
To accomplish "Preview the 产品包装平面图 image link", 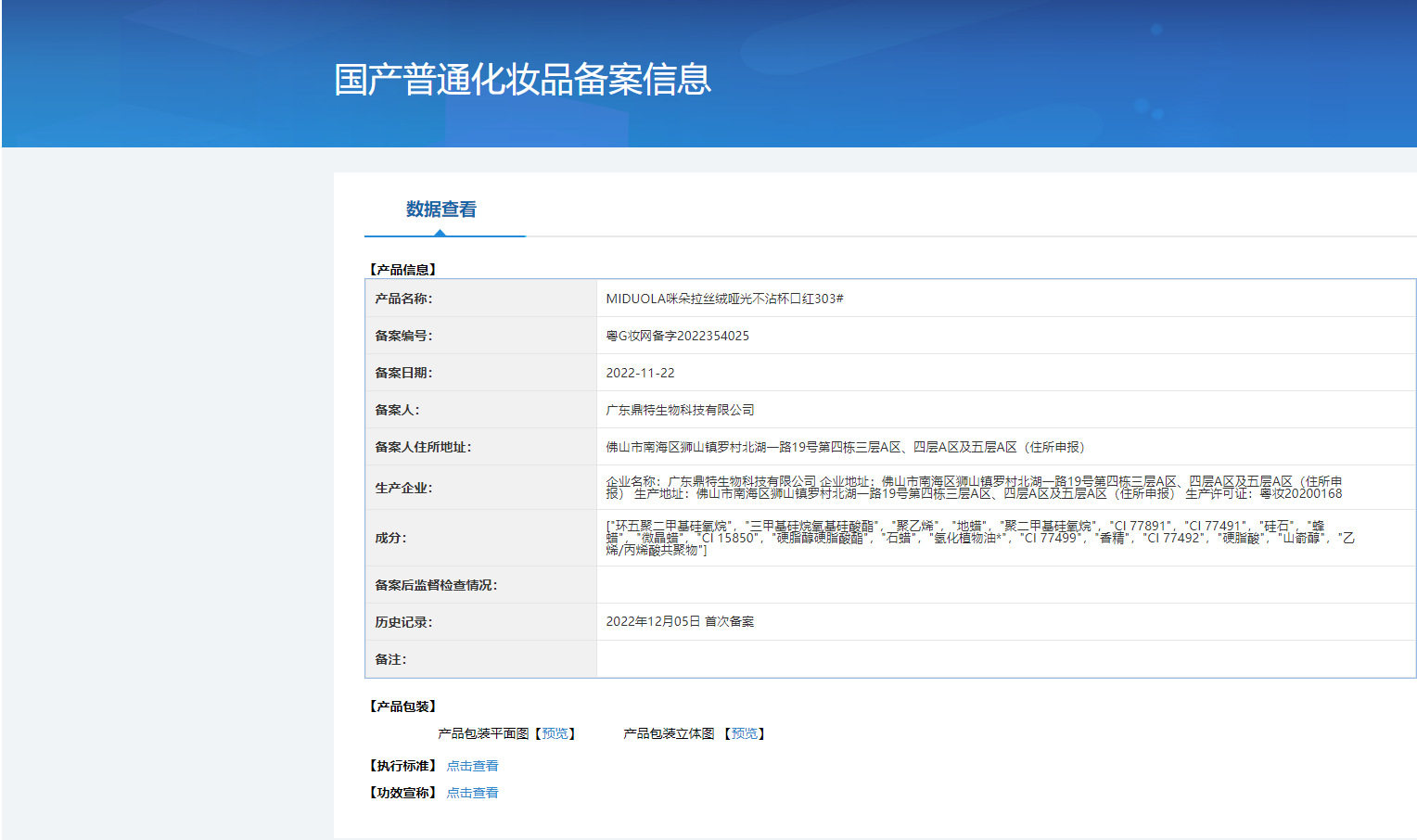I will pyautogui.click(x=555, y=733).
